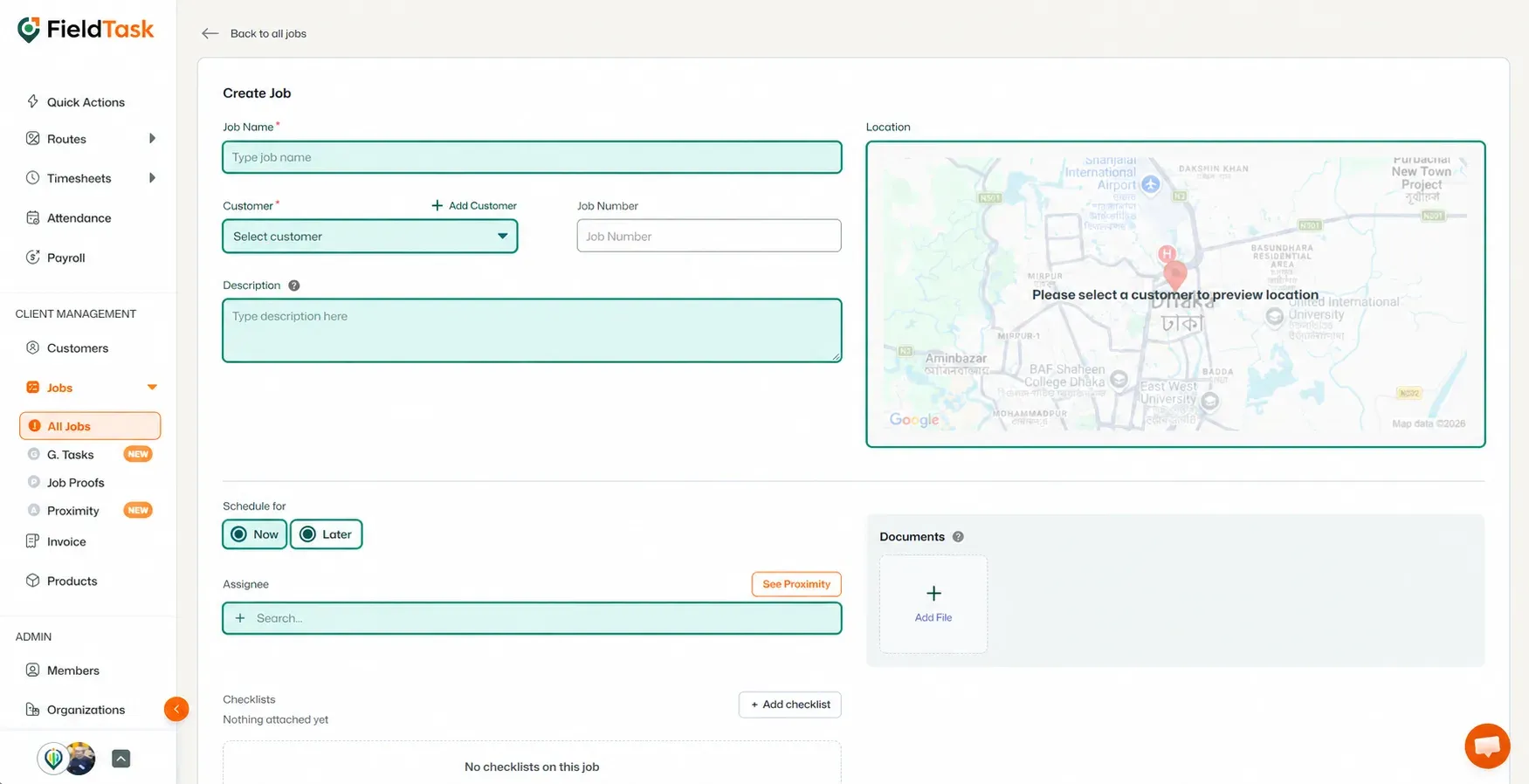Click the All Jobs icon

coord(34,426)
